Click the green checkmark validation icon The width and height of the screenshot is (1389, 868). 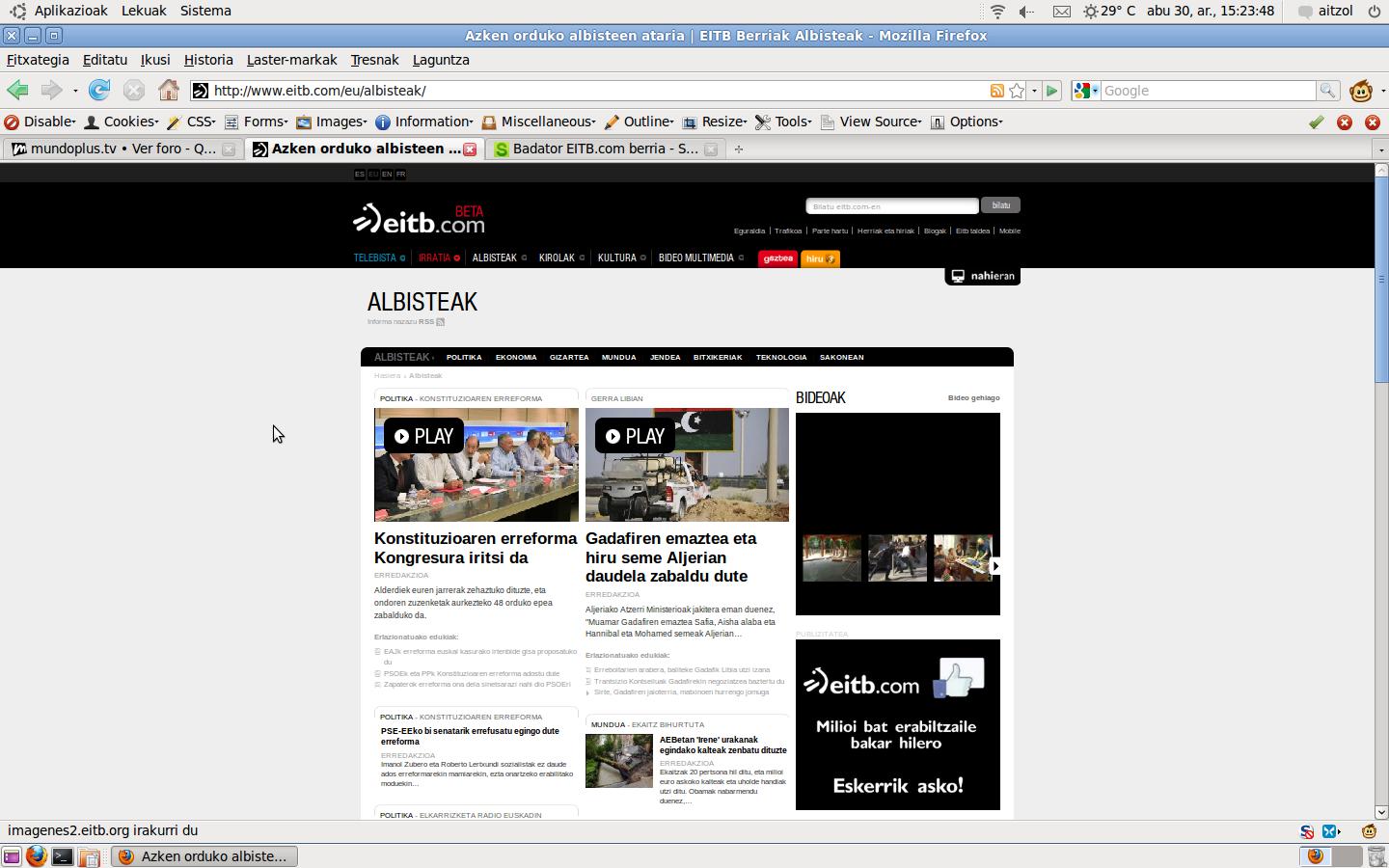(x=1316, y=122)
